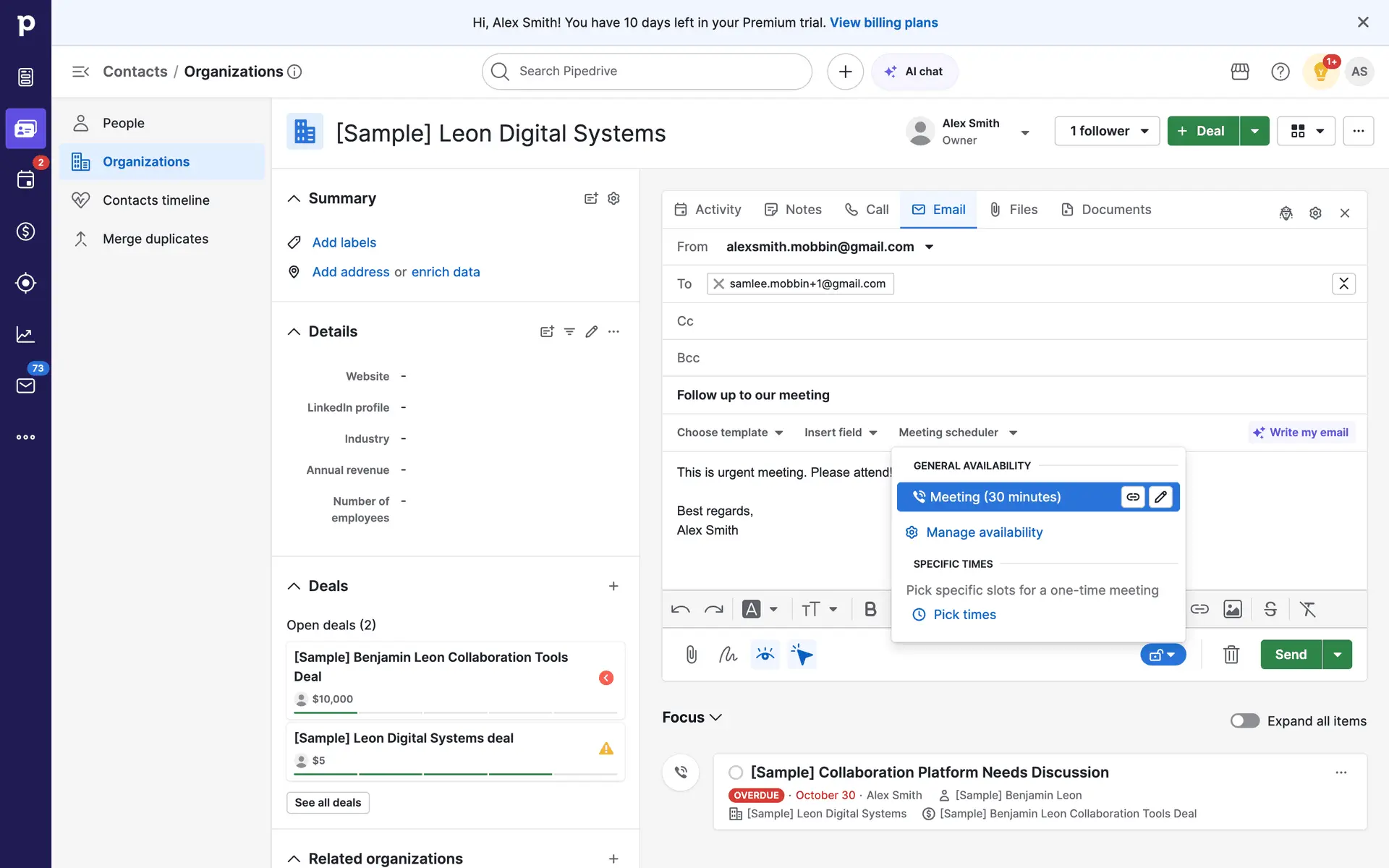1389x868 pixels.
Task: Toggle email open tracking eye icon
Action: point(765,655)
